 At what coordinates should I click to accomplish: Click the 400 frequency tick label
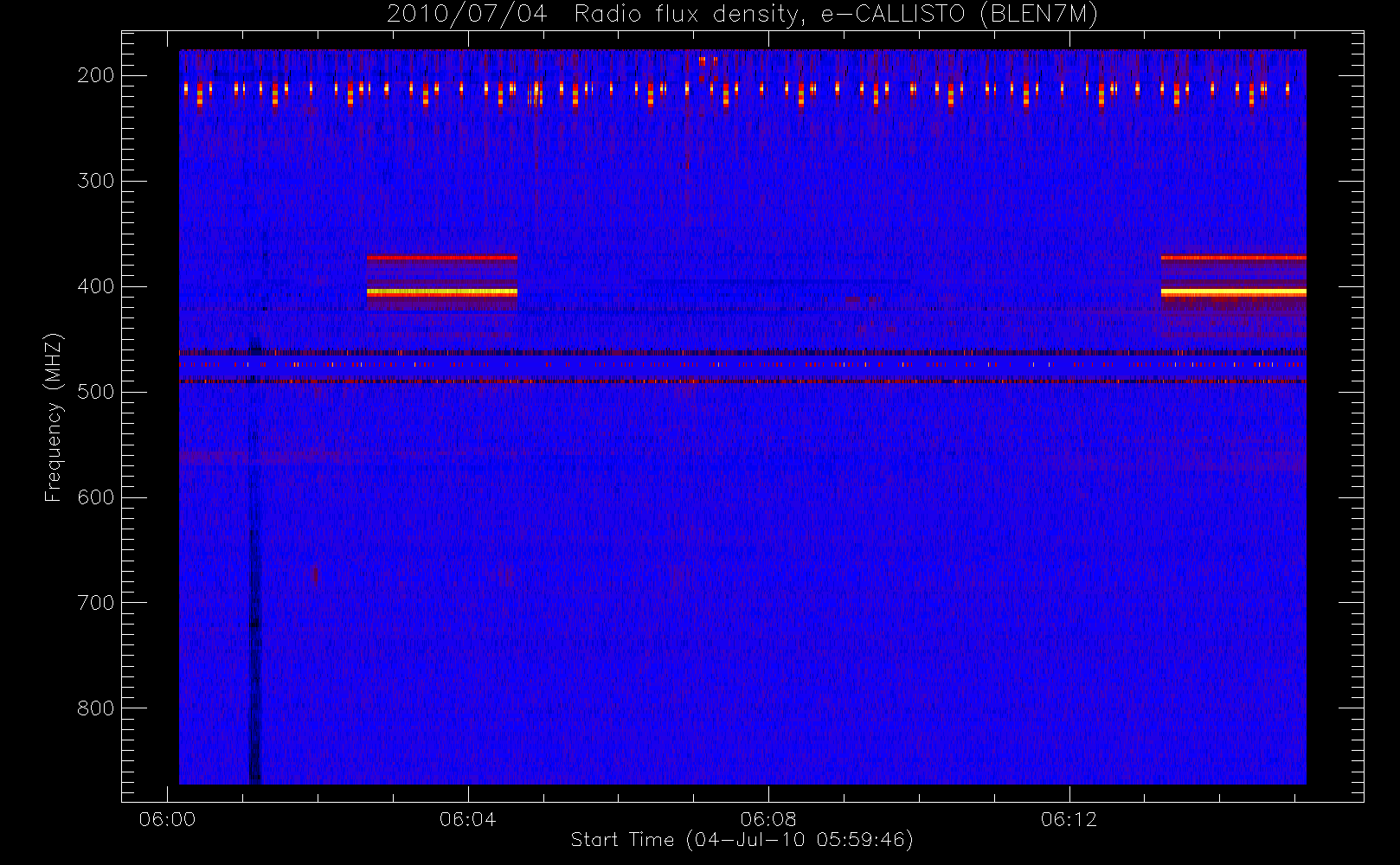tap(96, 286)
